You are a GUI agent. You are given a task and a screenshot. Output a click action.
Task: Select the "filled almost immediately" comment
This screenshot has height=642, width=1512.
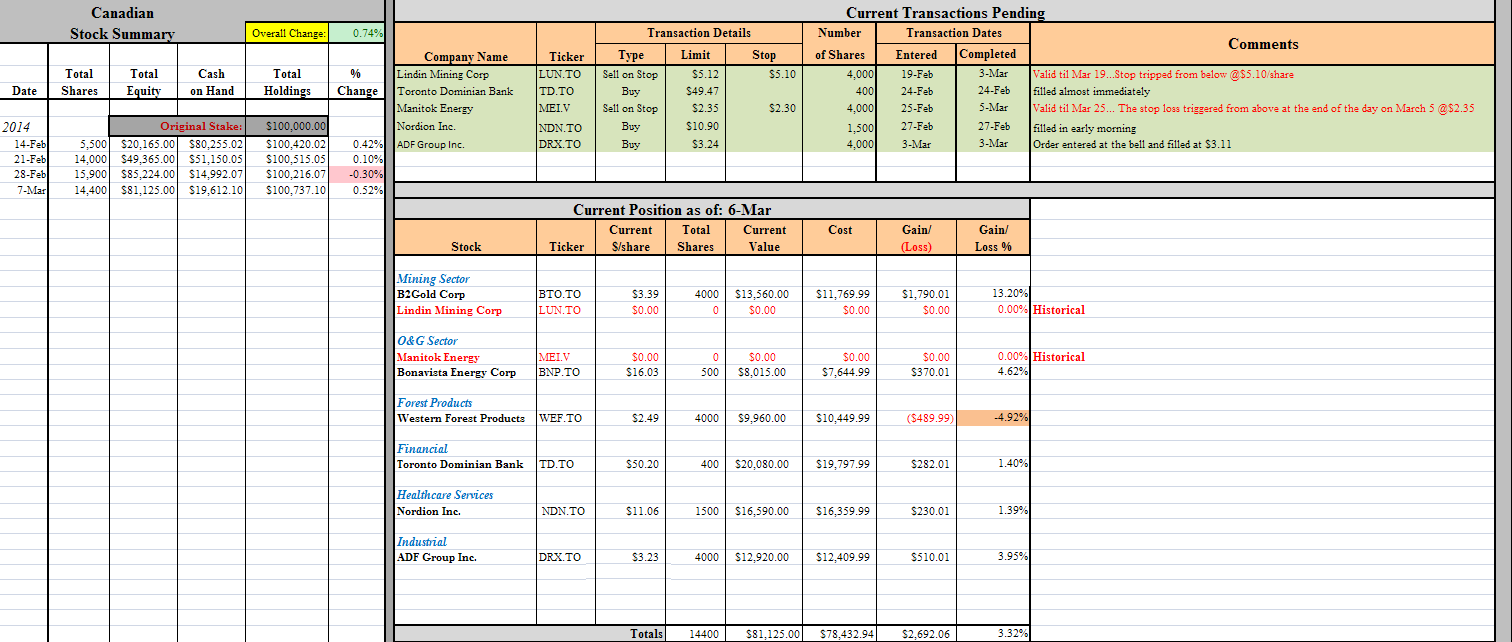(1091, 91)
